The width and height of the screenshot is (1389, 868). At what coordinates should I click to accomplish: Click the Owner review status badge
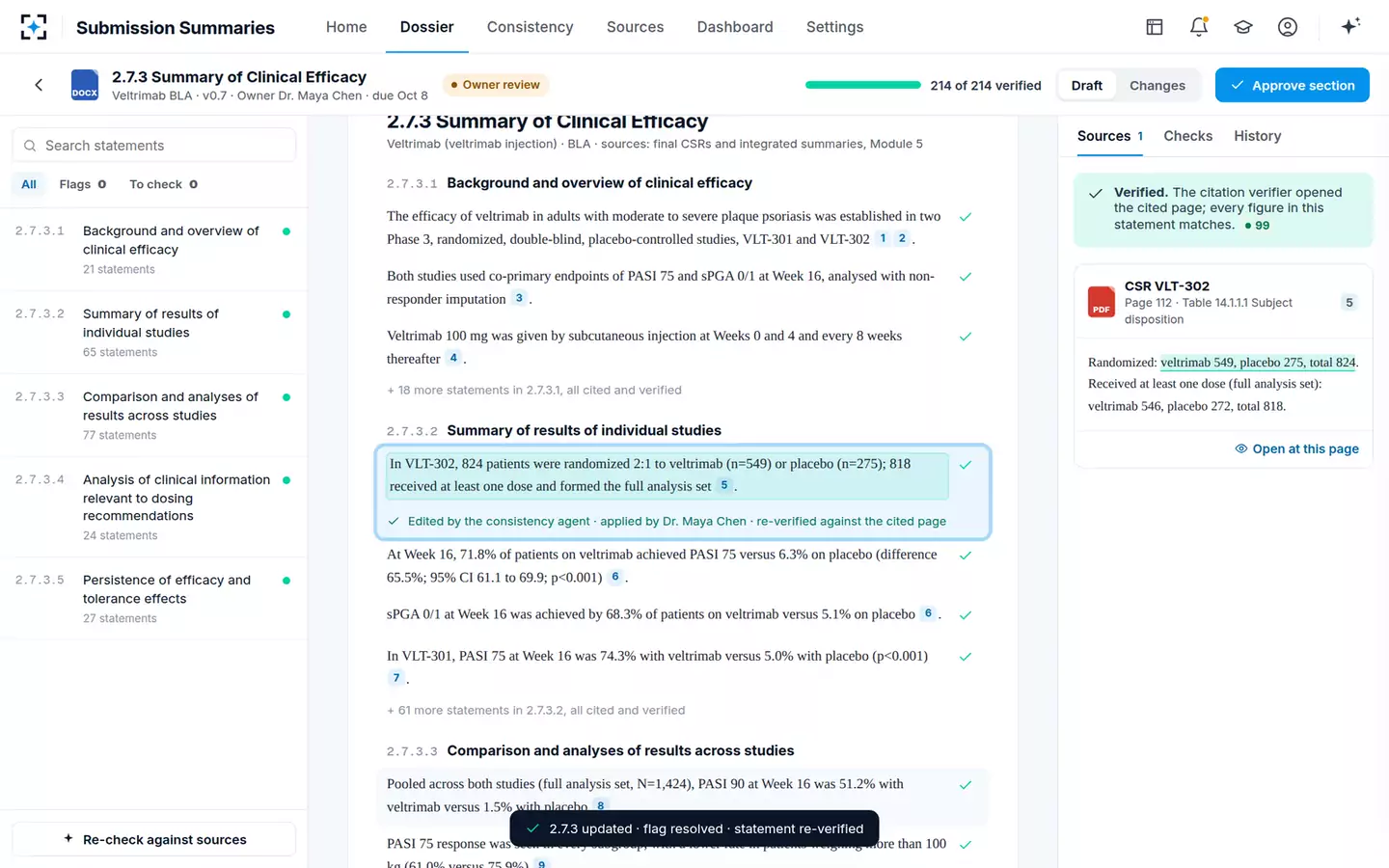pos(496,85)
